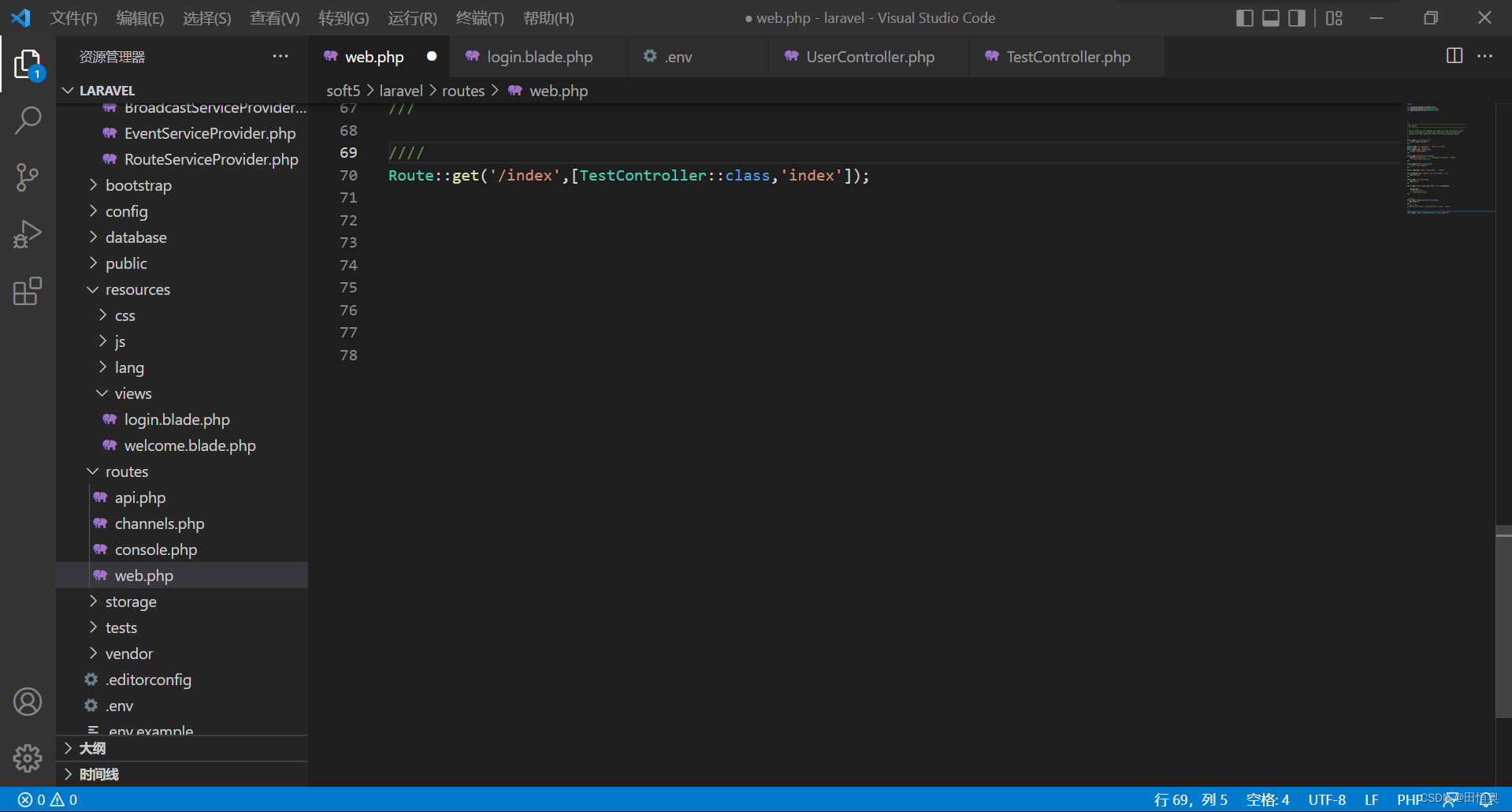This screenshot has height=812, width=1512.
Task: Open api.php in file tree
Action: (x=182, y=497)
